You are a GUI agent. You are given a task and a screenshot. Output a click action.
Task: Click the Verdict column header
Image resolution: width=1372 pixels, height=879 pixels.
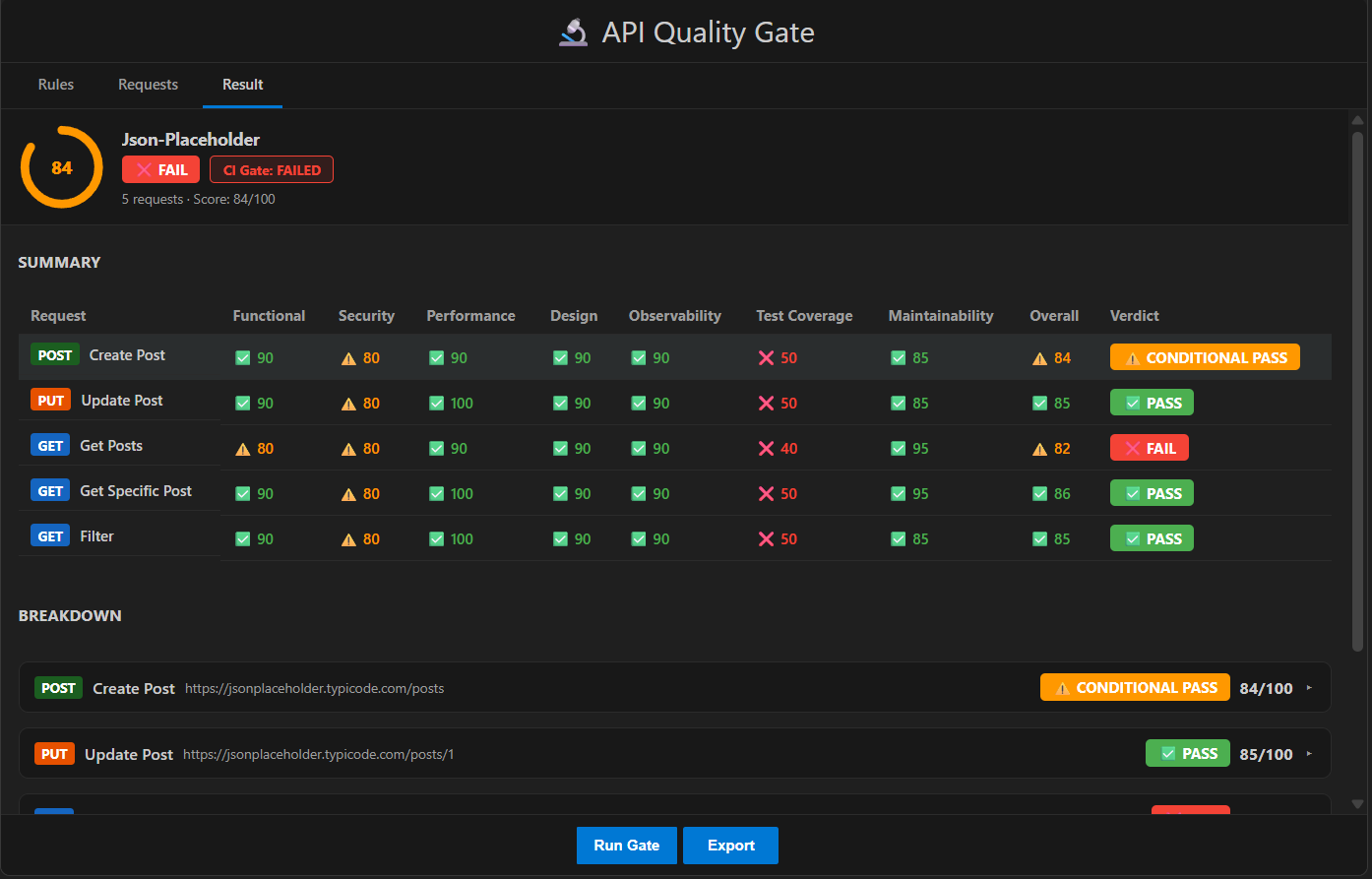pyautogui.click(x=1135, y=316)
